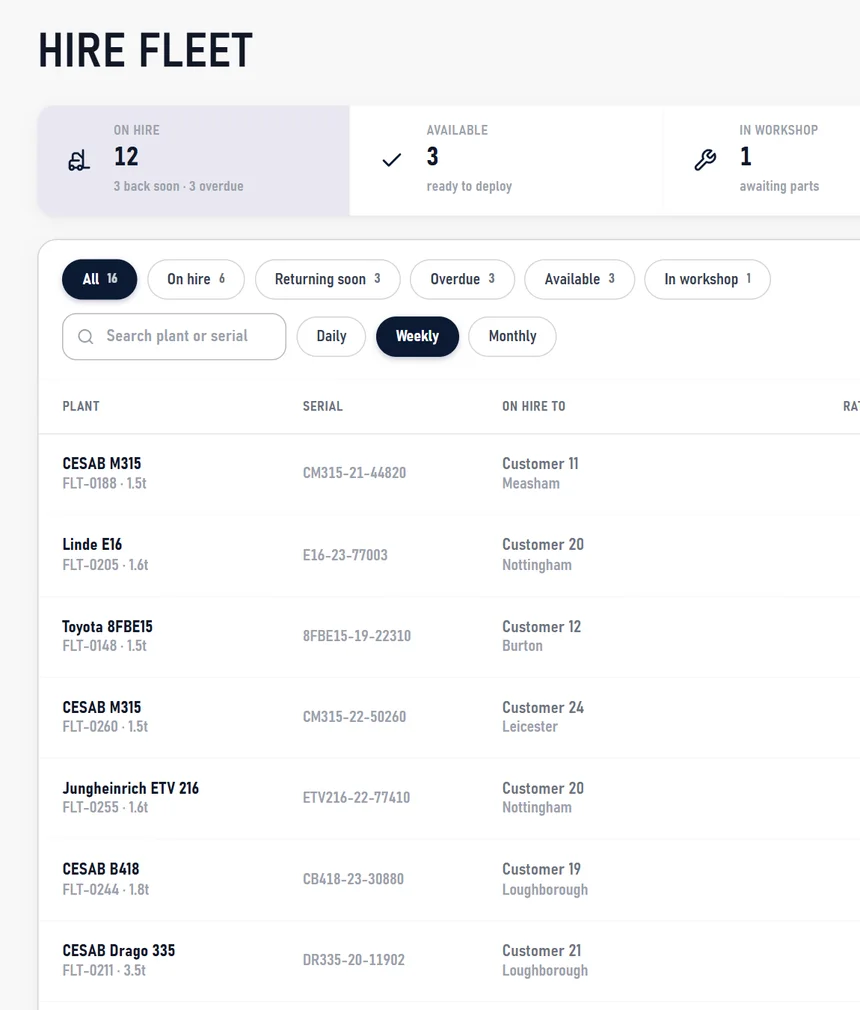Click serial CM315-22-50260
Viewport: 860px width, 1010px height.
354,717
